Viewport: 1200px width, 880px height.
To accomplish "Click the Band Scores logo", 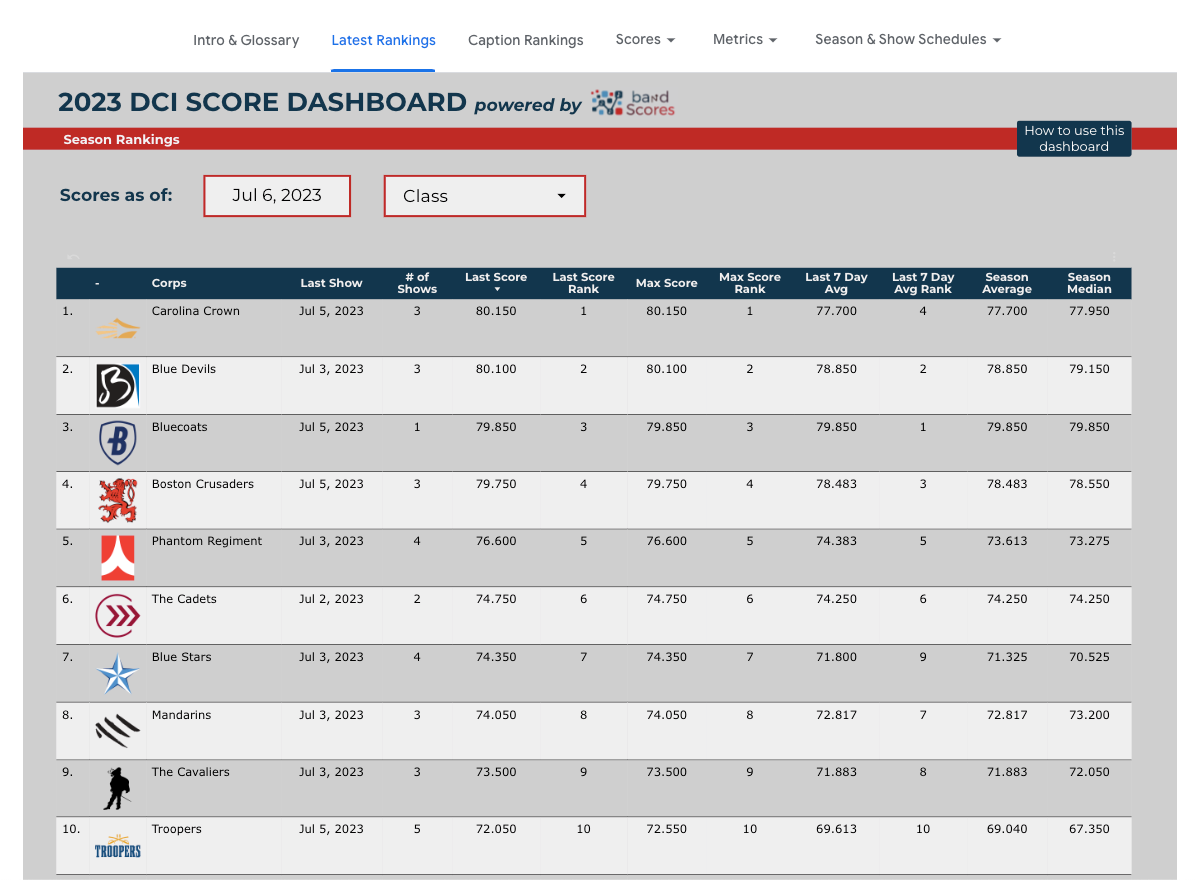I will 633,103.
